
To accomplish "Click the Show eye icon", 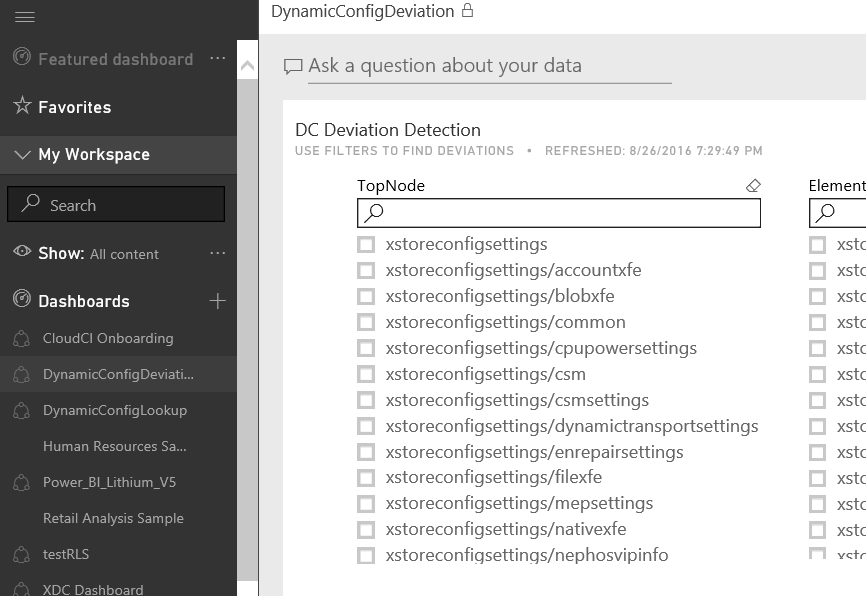I will coord(22,251).
